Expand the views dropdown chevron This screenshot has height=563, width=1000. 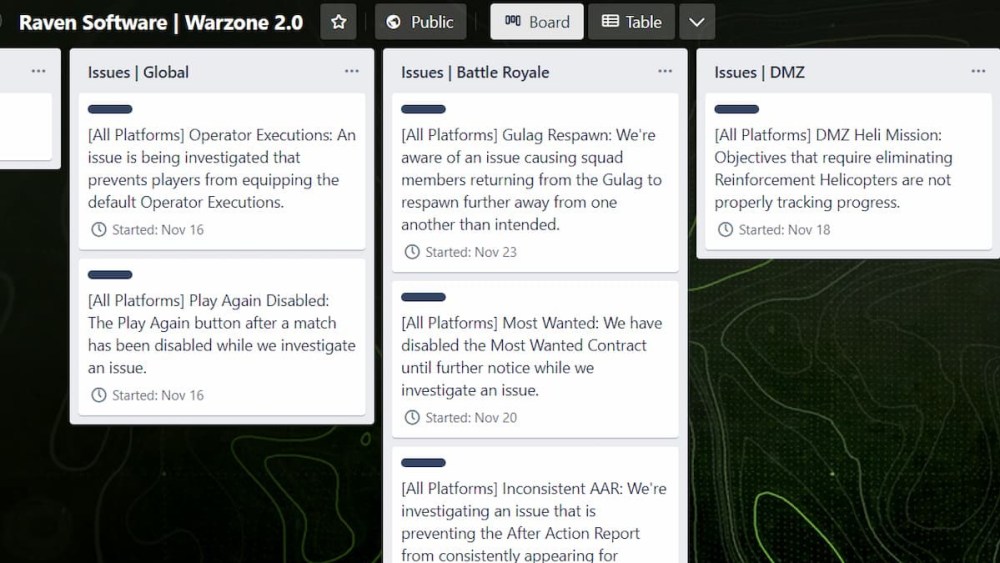(x=697, y=22)
